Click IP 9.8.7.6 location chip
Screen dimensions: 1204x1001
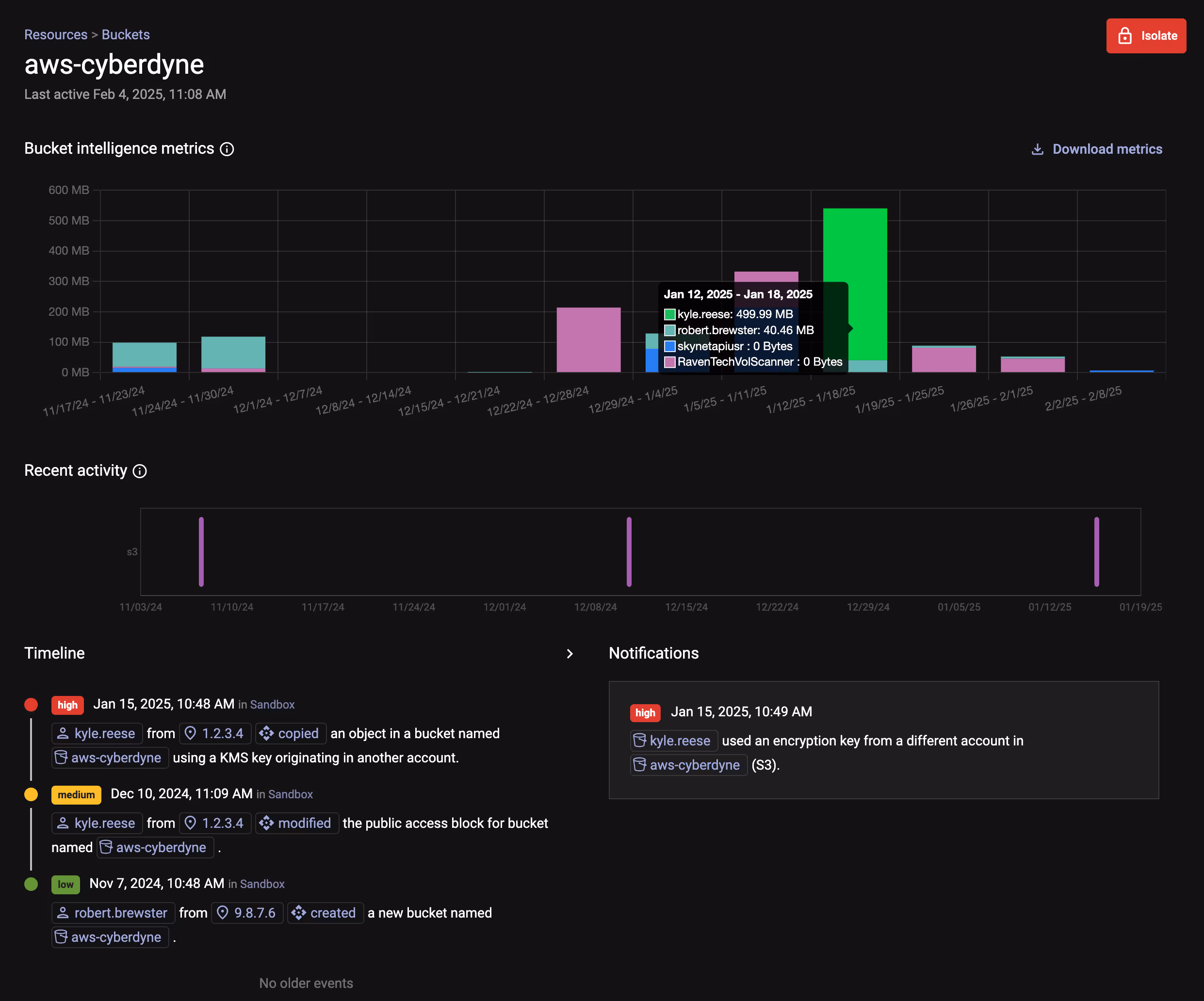[247, 913]
